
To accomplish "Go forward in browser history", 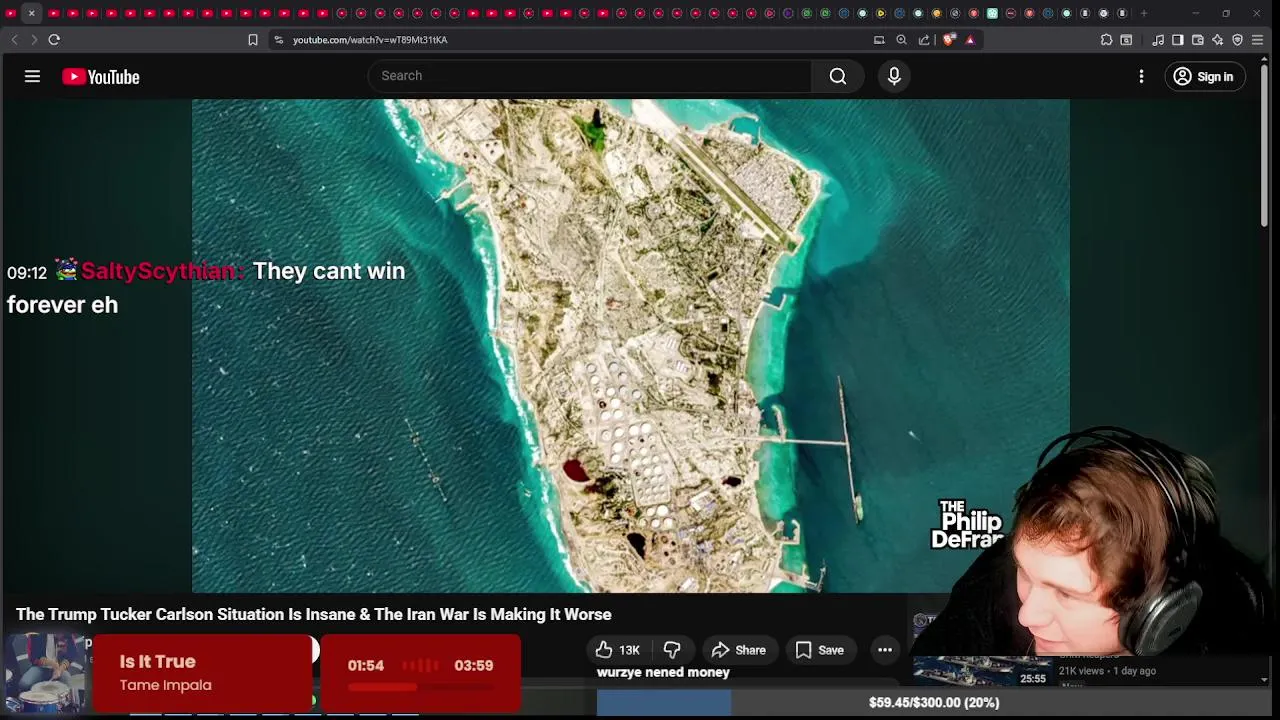I will coord(34,40).
